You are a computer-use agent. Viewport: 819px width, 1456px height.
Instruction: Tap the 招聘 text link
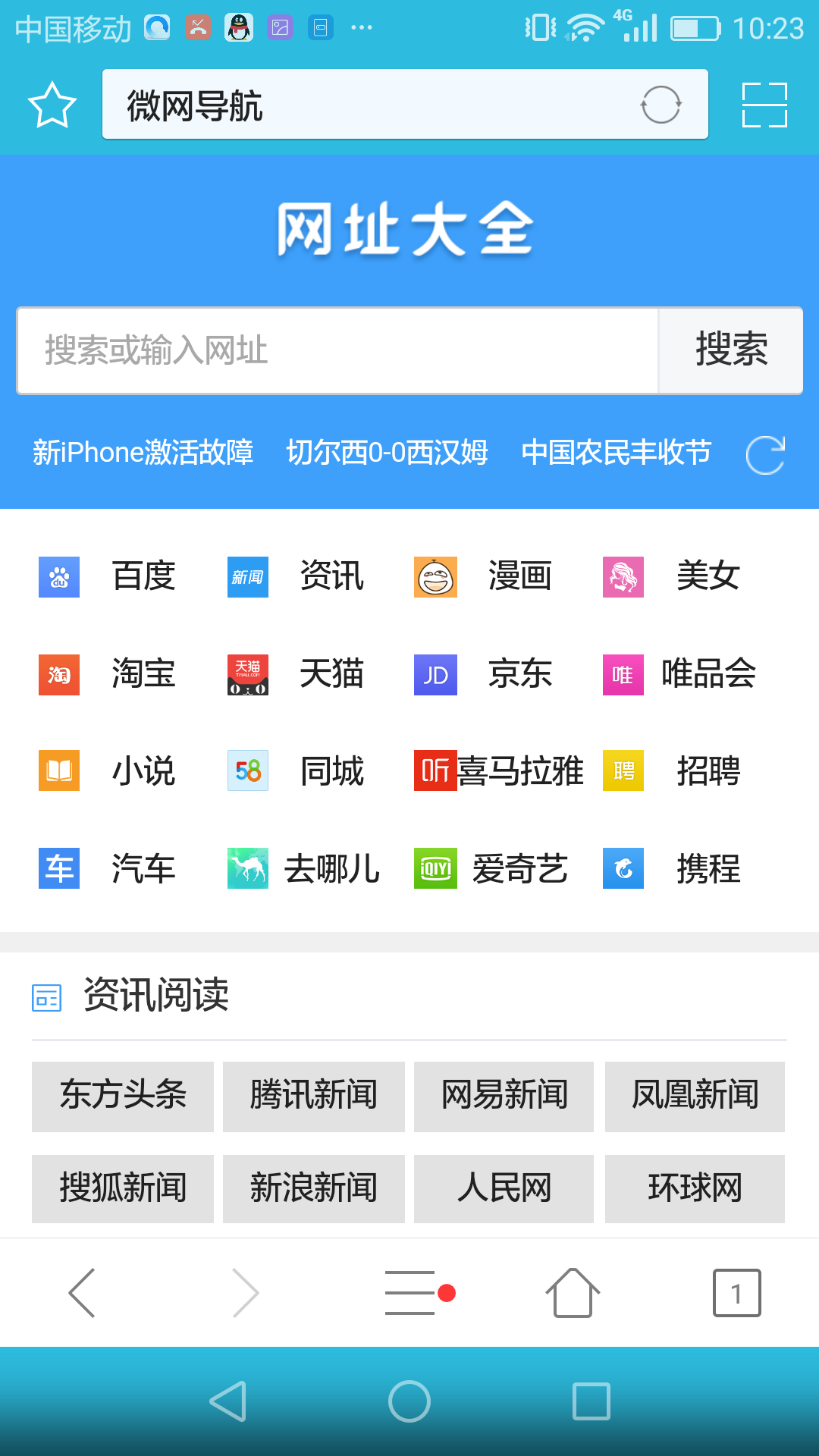[708, 771]
